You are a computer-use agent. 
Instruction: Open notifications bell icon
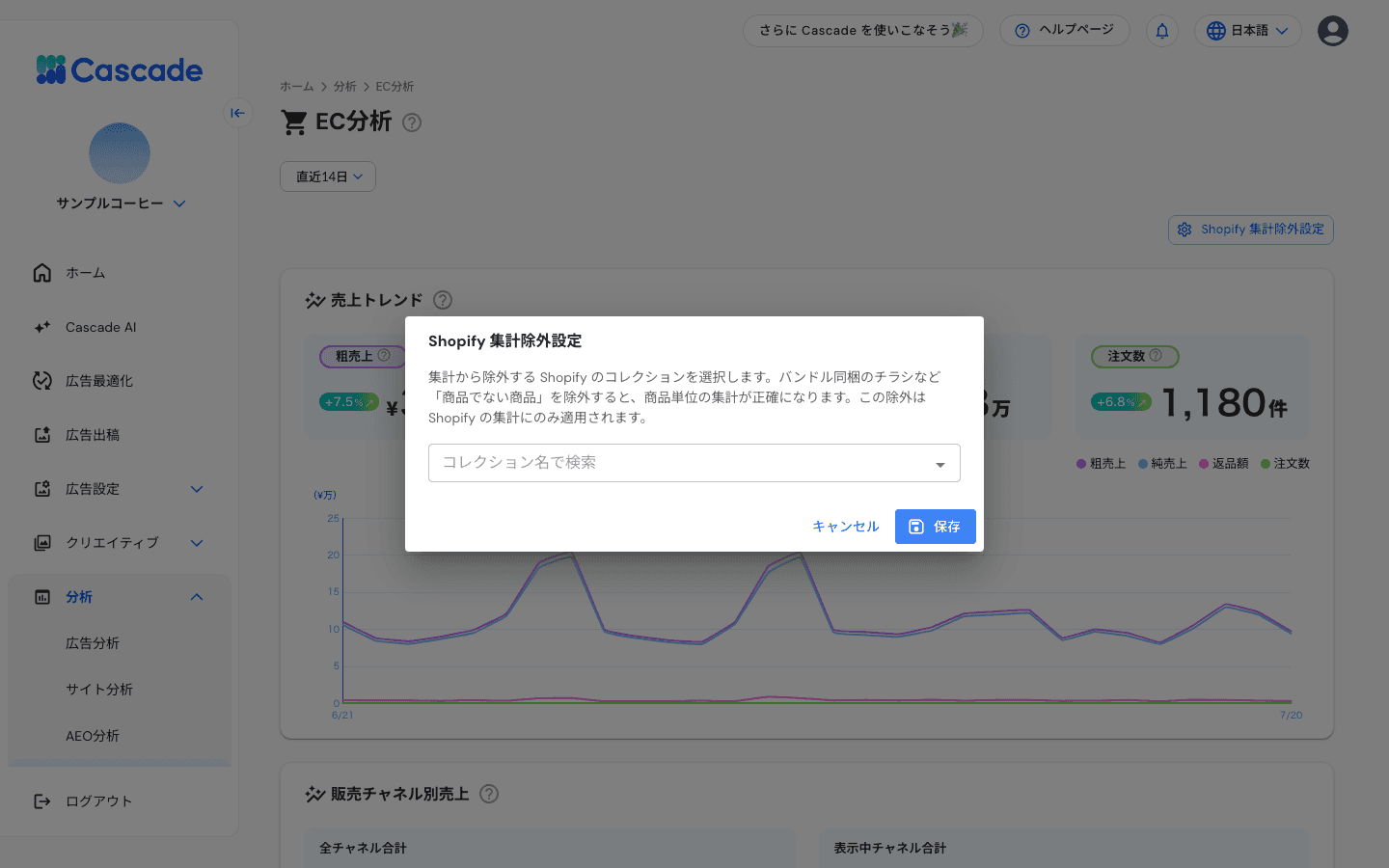point(1162,31)
